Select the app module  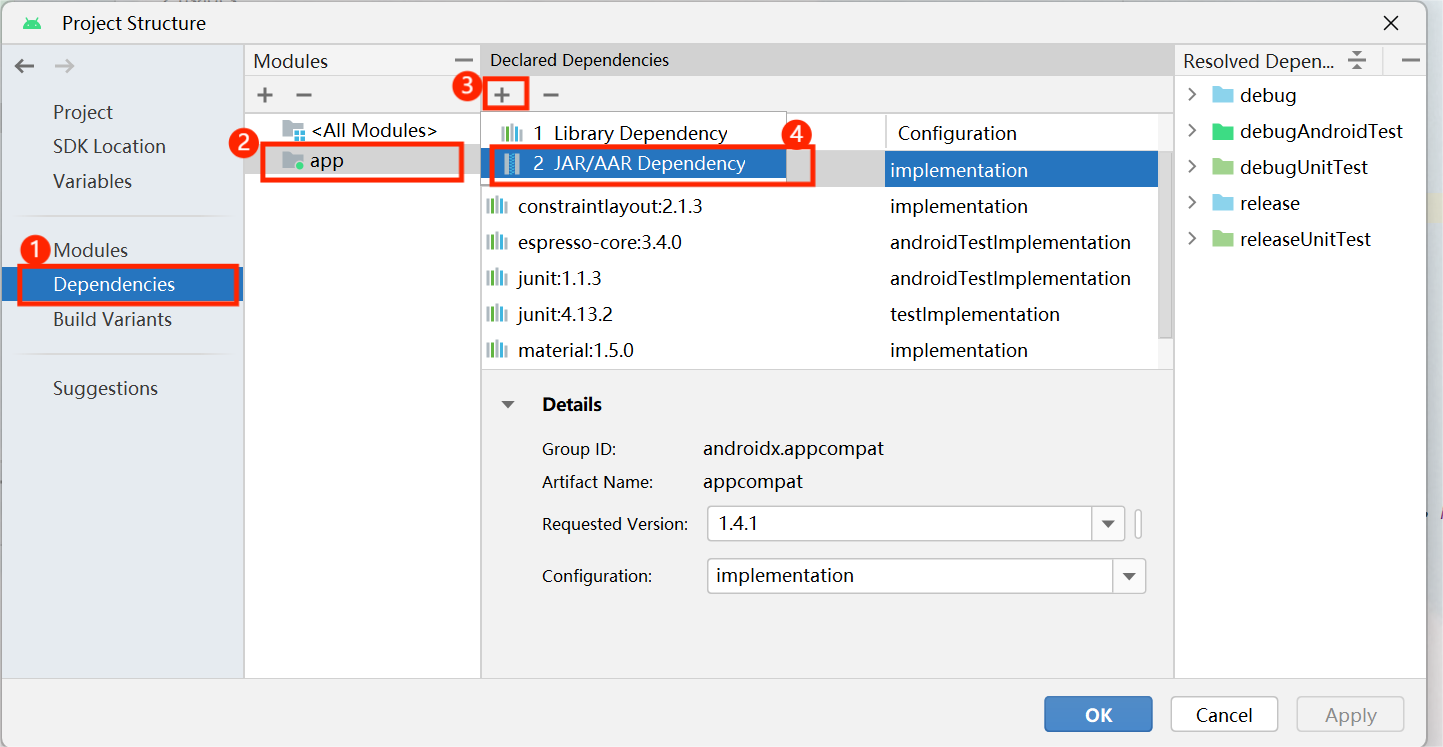tap(362, 160)
